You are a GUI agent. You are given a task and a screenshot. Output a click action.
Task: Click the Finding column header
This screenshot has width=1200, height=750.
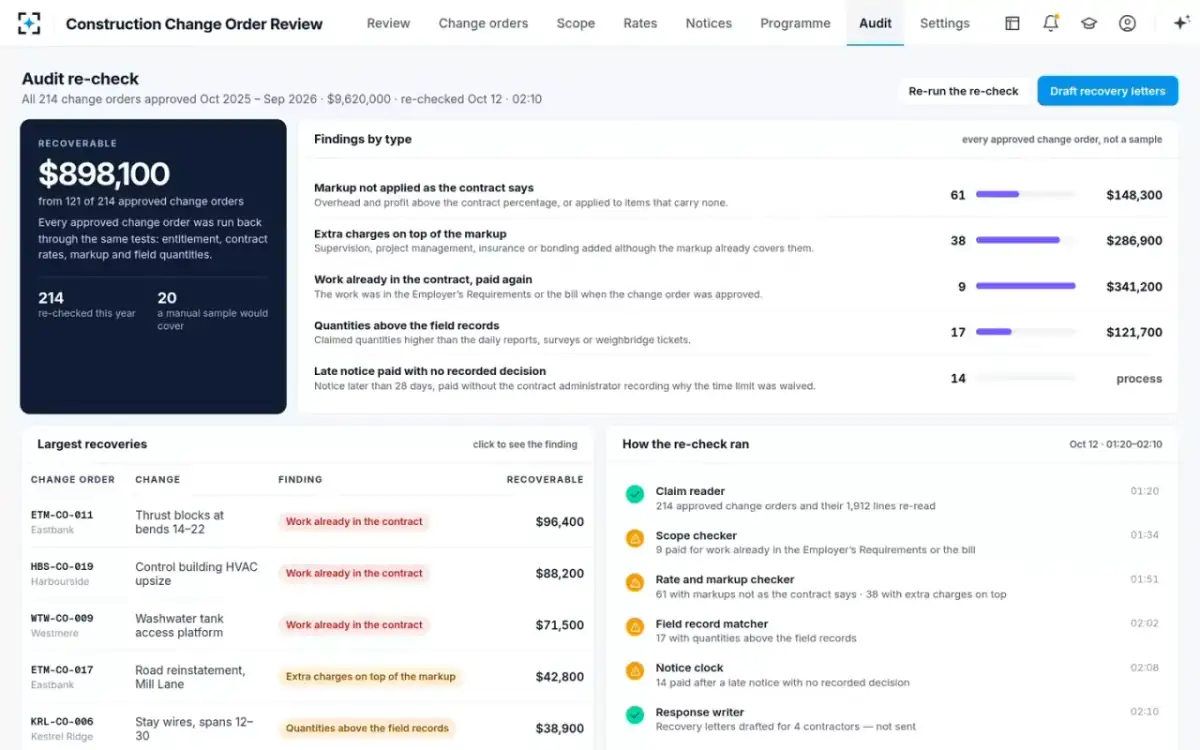point(300,480)
